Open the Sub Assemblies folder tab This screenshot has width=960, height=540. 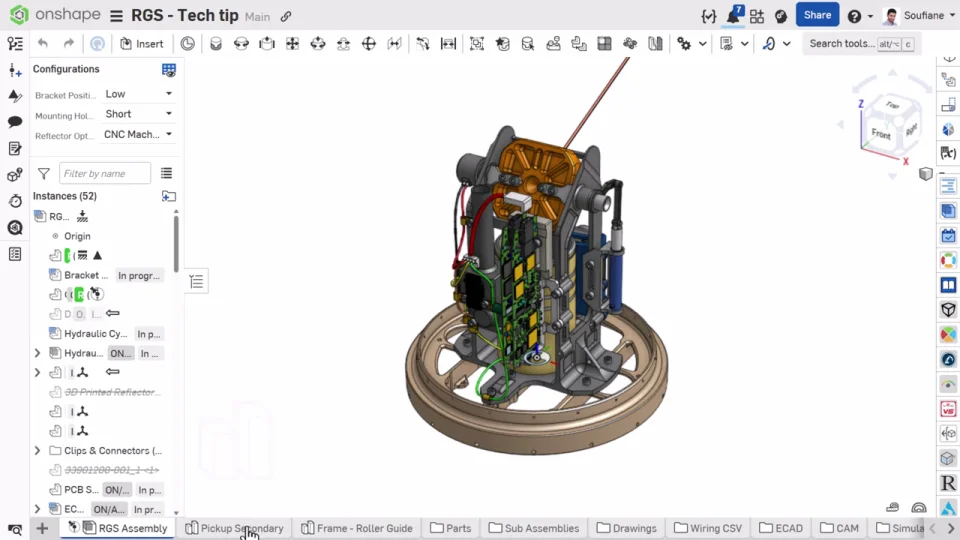coord(534,528)
